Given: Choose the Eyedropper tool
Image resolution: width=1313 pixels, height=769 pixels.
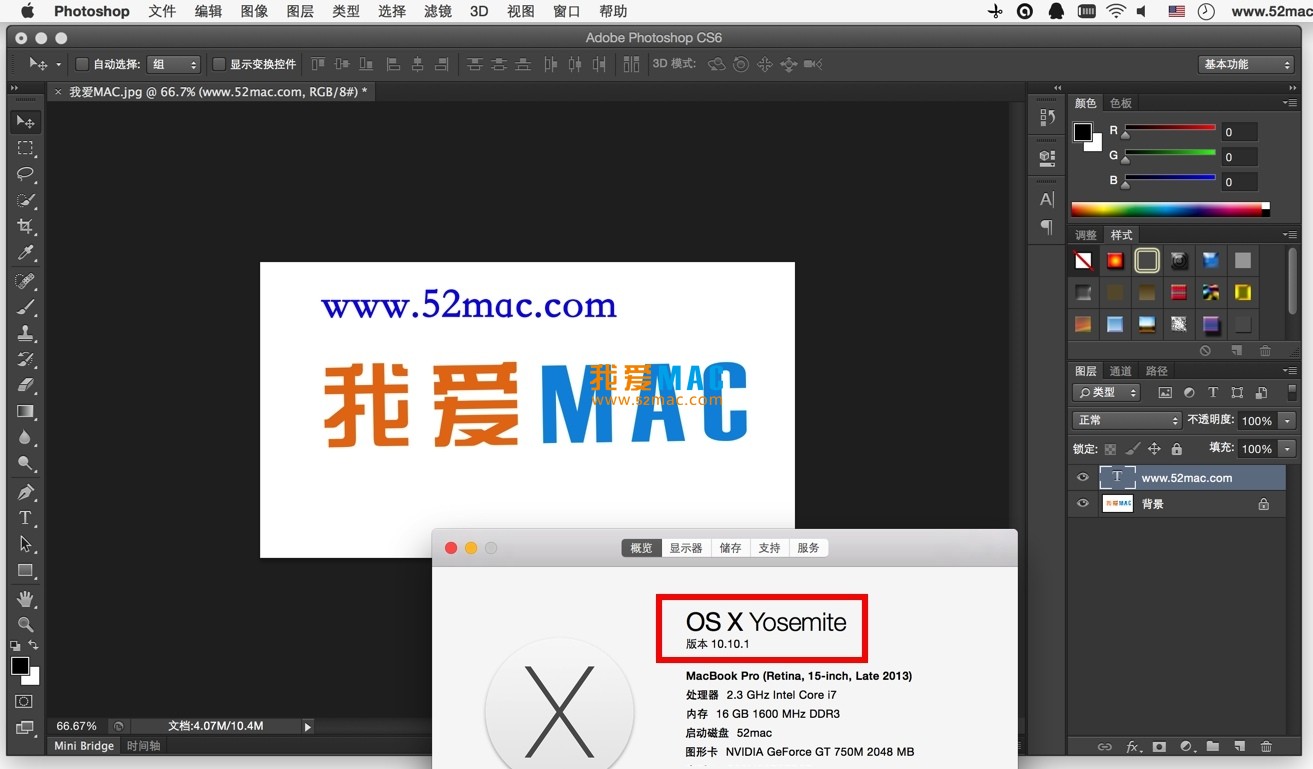Looking at the screenshot, I should tap(25, 252).
